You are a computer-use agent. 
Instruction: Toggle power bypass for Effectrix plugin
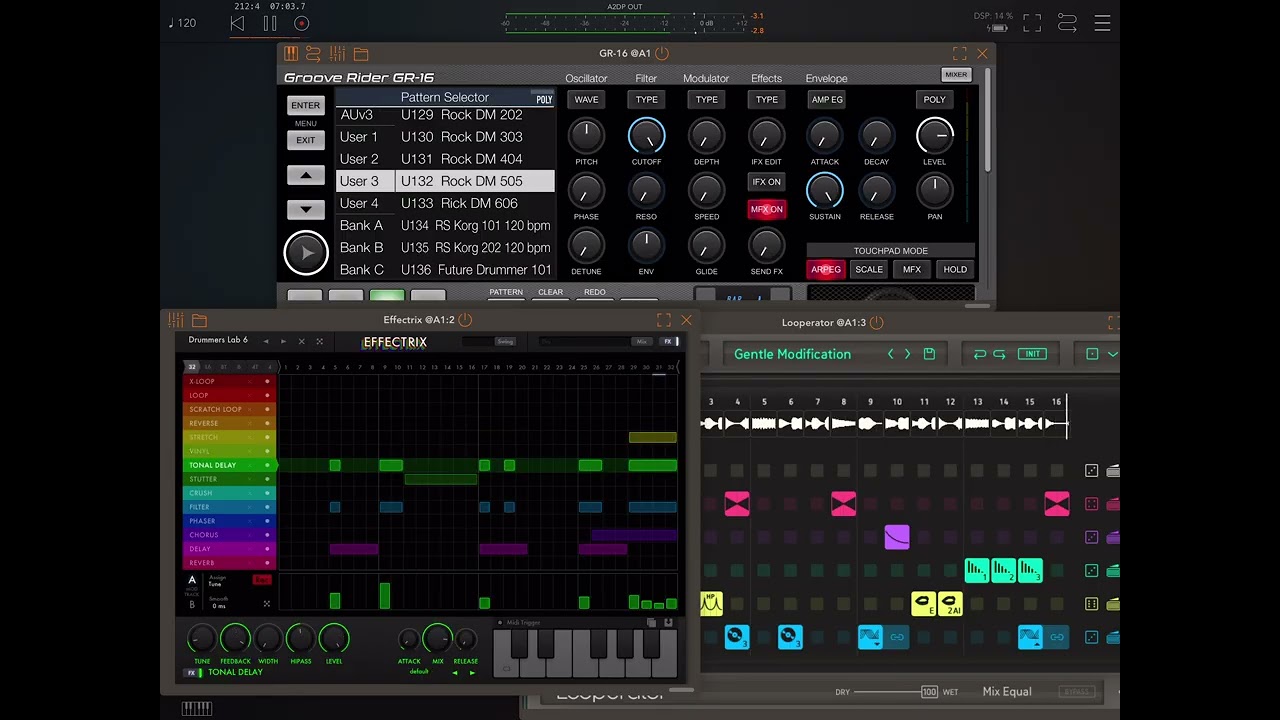tap(465, 320)
